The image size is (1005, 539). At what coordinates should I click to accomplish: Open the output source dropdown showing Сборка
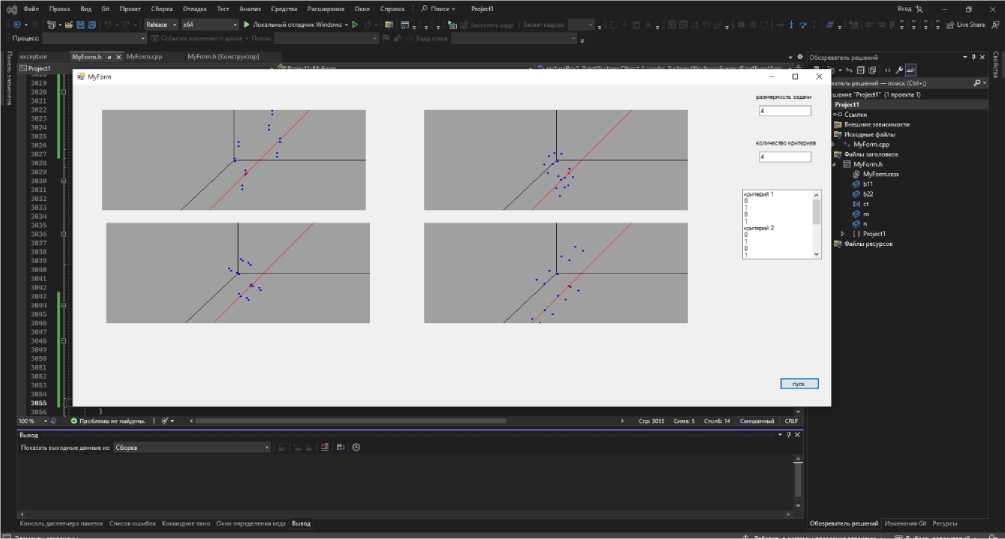191,447
